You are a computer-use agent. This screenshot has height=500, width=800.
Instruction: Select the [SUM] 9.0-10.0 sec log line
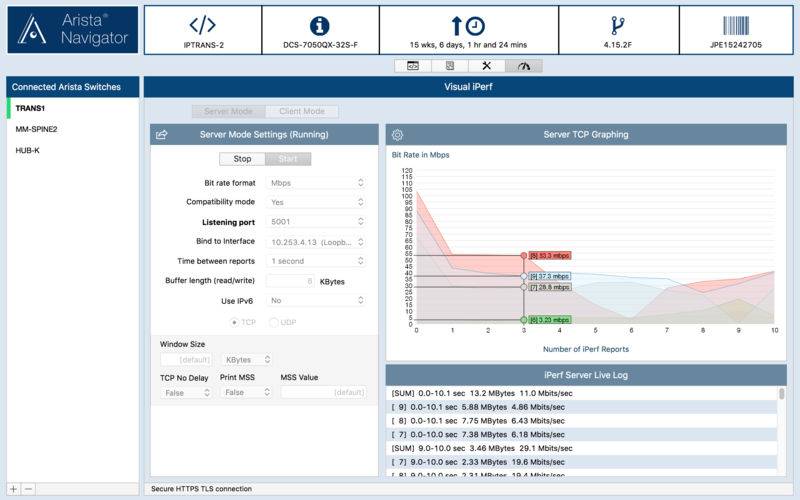coord(582,448)
